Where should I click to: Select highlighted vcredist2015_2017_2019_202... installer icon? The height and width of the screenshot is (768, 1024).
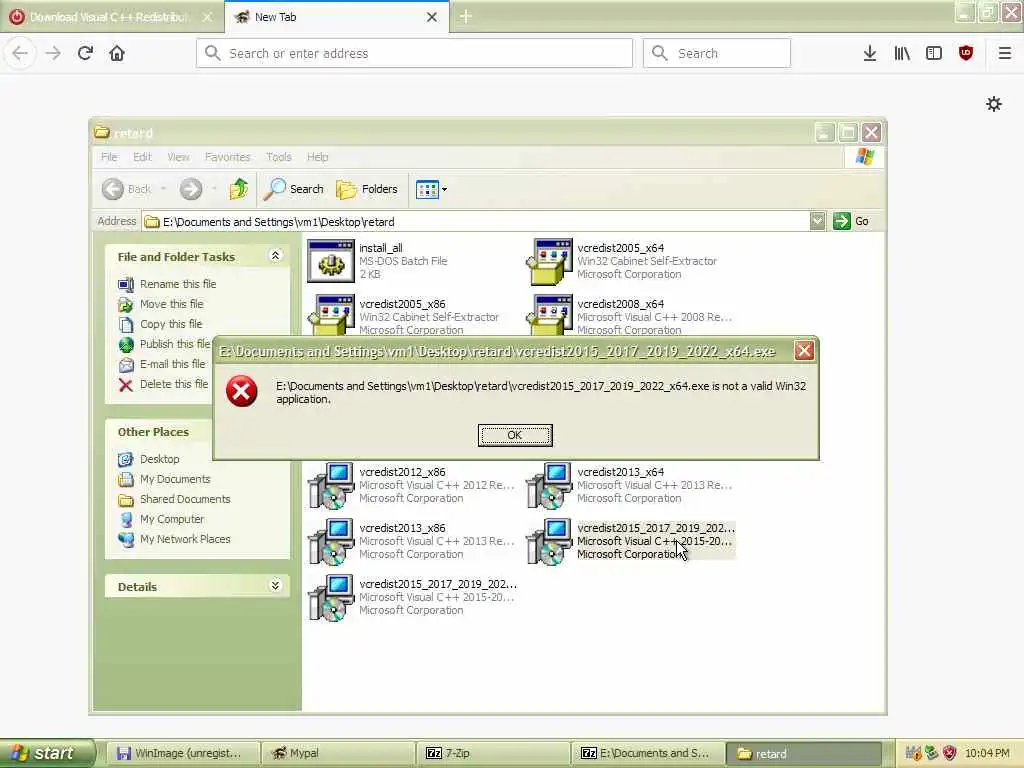coord(549,541)
